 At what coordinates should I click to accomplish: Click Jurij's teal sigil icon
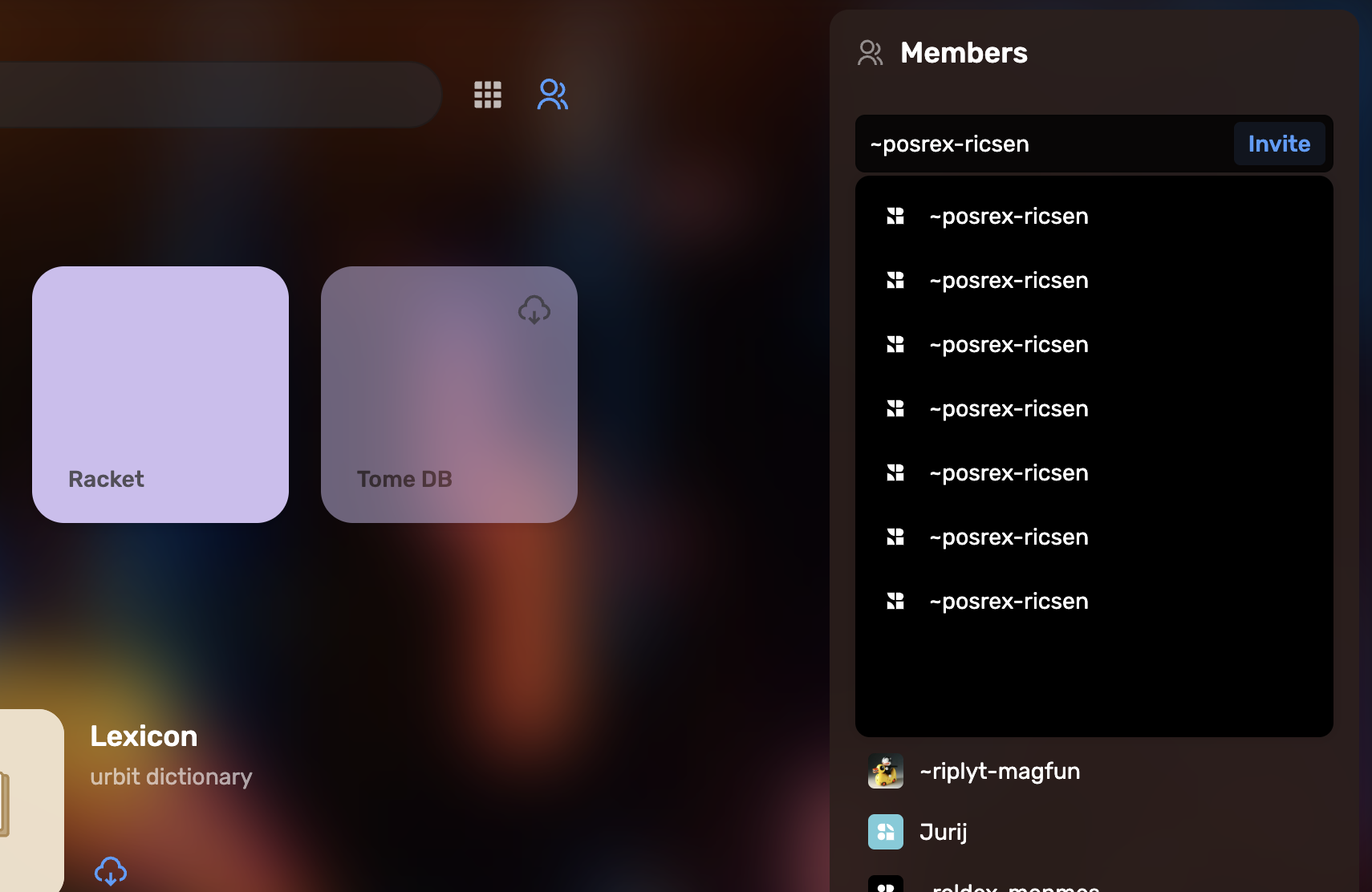[886, 832]
